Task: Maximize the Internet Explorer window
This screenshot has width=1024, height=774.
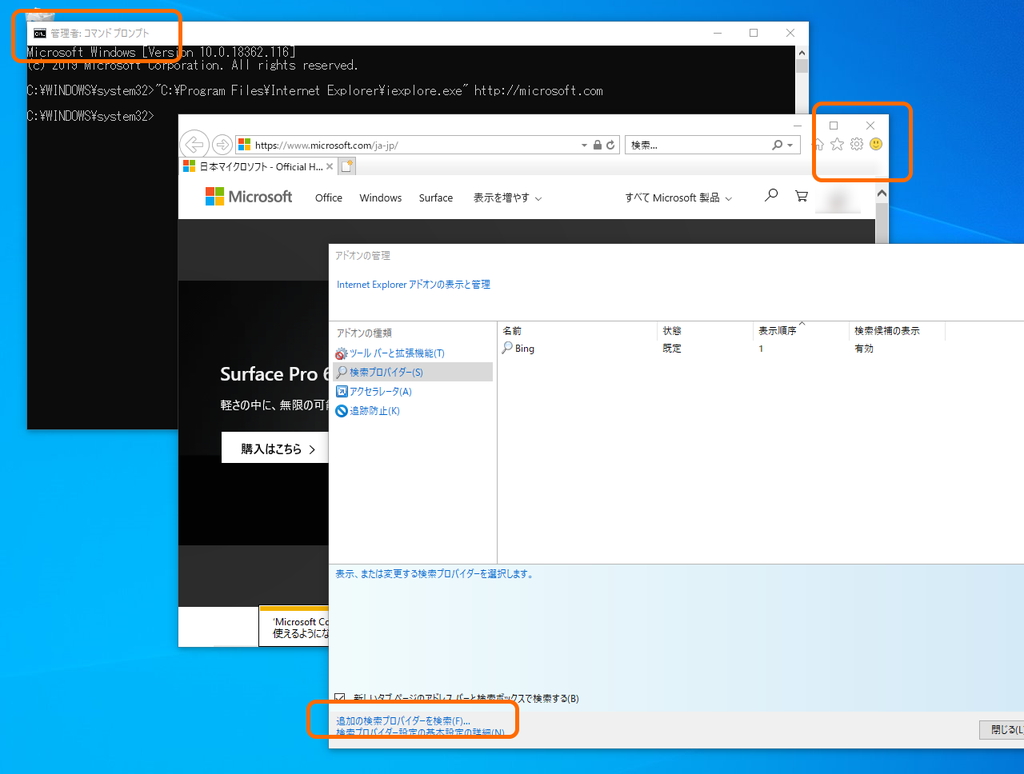Action: point(833,125)
